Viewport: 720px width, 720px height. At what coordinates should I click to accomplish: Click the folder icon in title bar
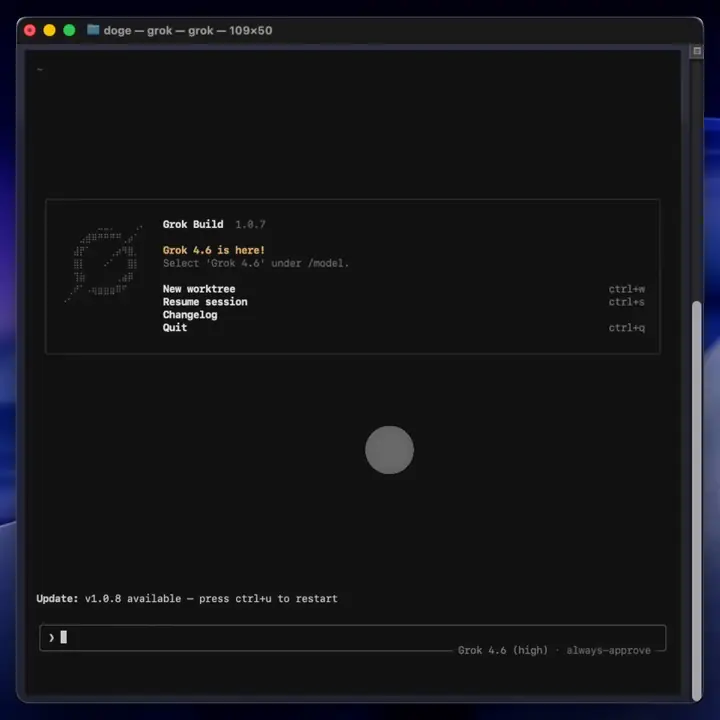pos(93,30)
